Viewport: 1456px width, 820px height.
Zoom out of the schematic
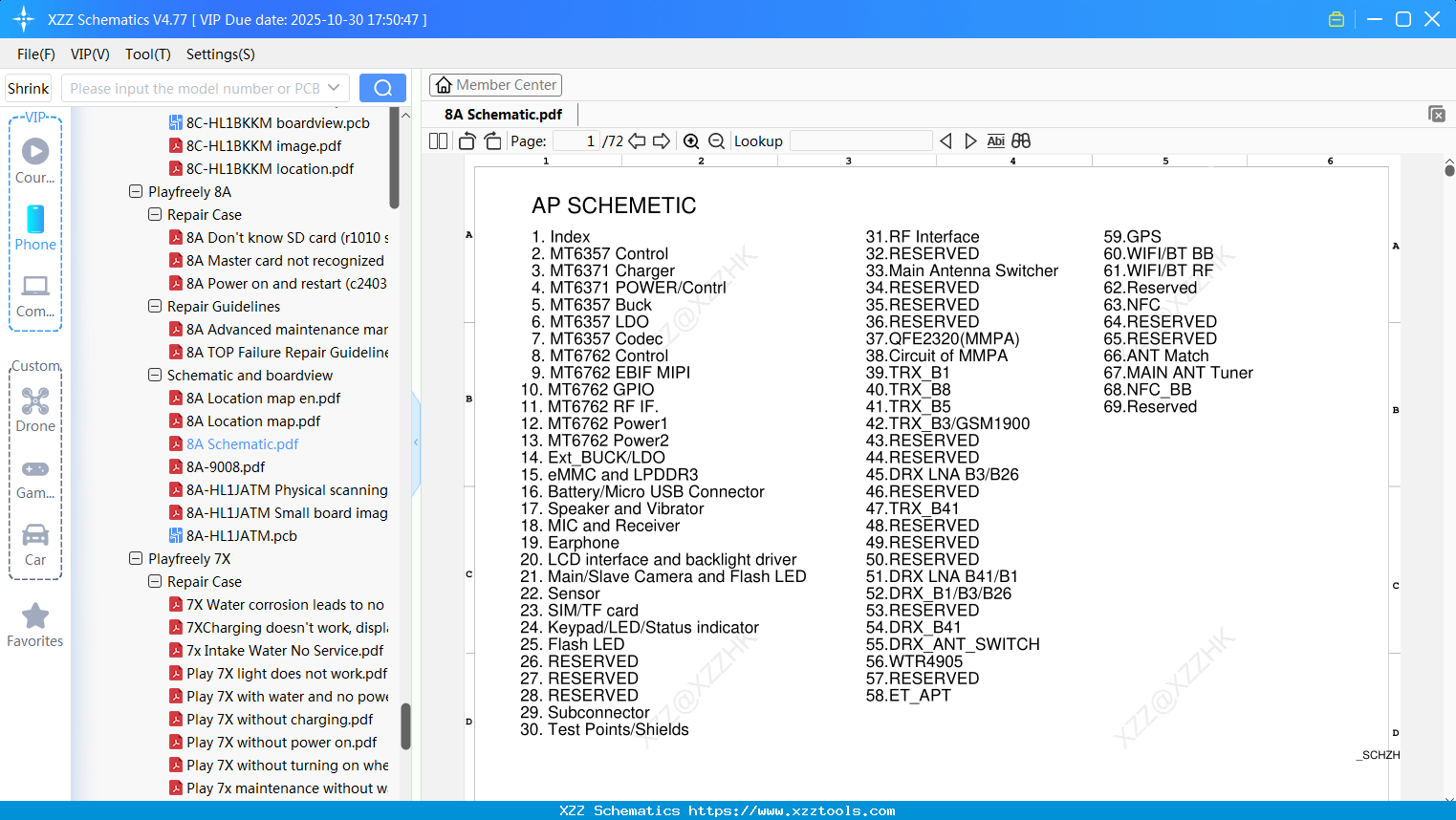tap(716, 141)
